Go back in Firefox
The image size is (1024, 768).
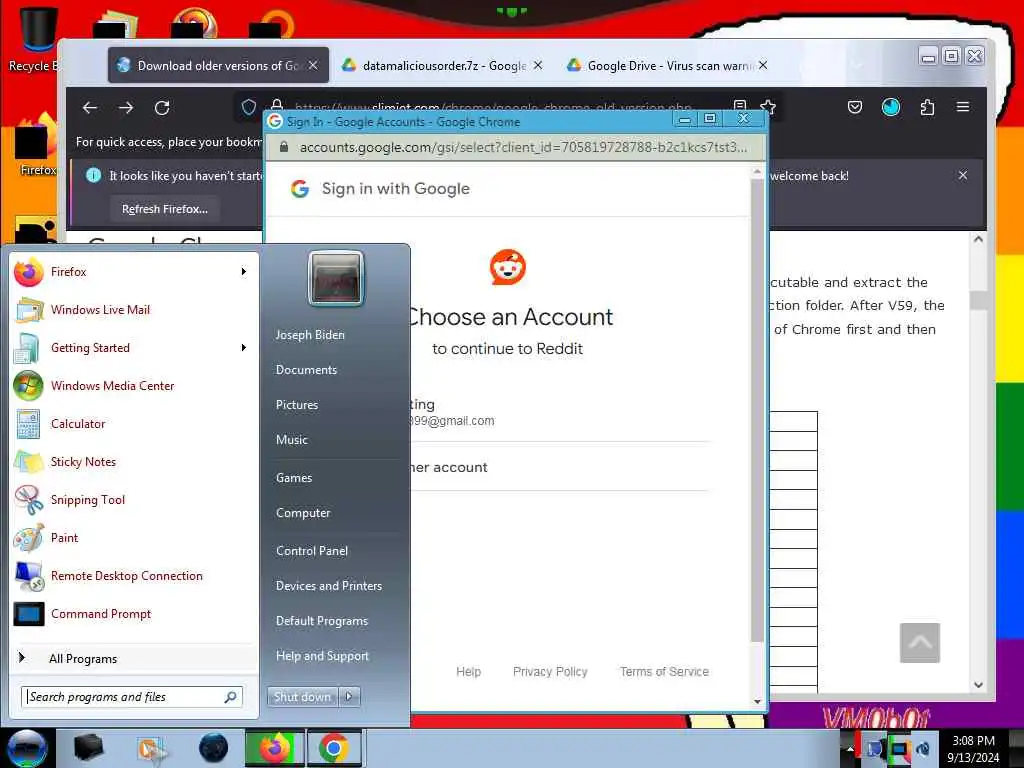point(90,108)
